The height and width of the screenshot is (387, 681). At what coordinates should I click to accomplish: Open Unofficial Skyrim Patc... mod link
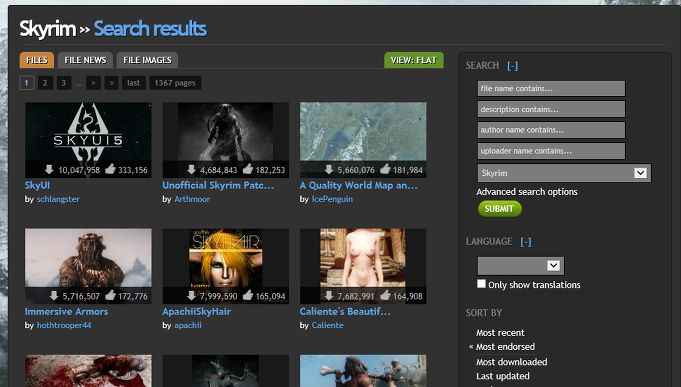(x=218, y=185)
